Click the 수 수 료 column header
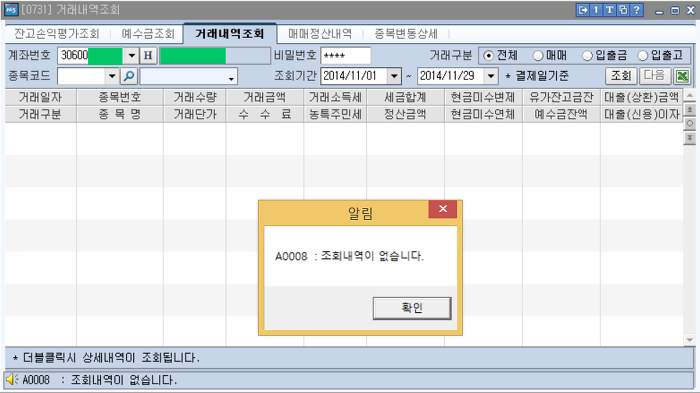Image resolution: width=700 pixels, height=393 pixels. click(x=265, y=114)
